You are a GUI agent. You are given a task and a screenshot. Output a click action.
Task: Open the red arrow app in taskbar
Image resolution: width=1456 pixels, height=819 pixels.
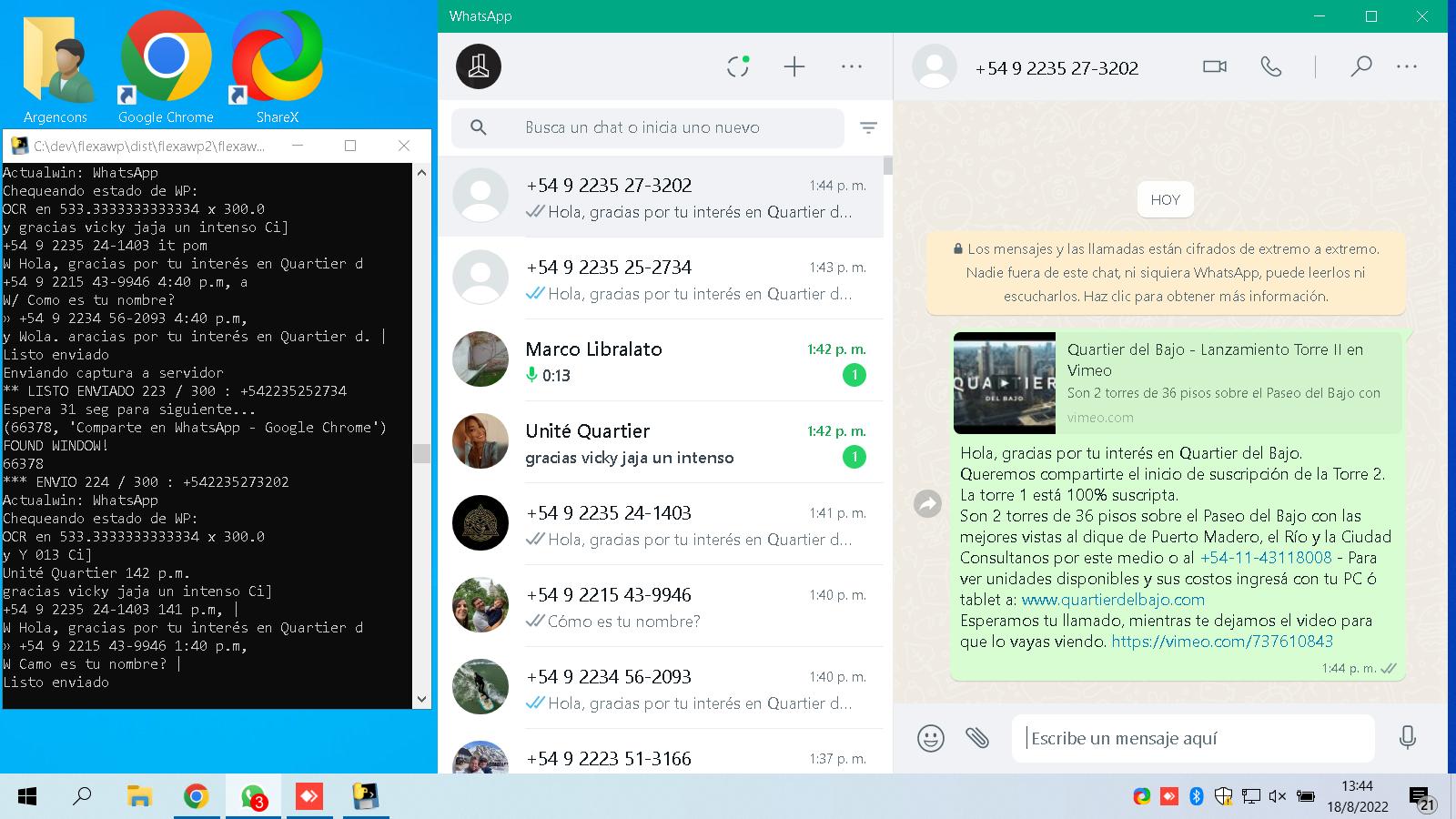[309, 797]
